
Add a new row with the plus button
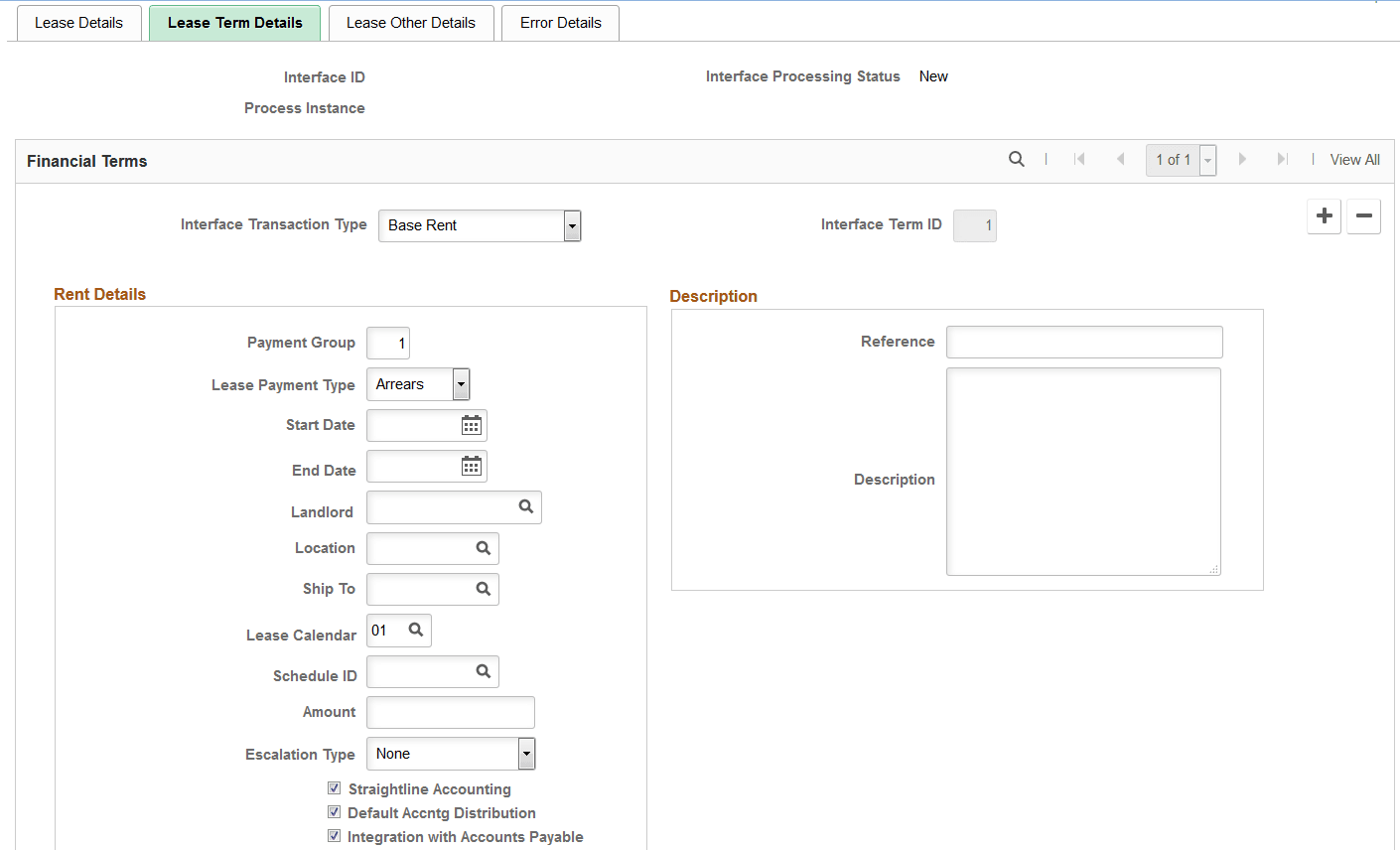(1324, 216)
